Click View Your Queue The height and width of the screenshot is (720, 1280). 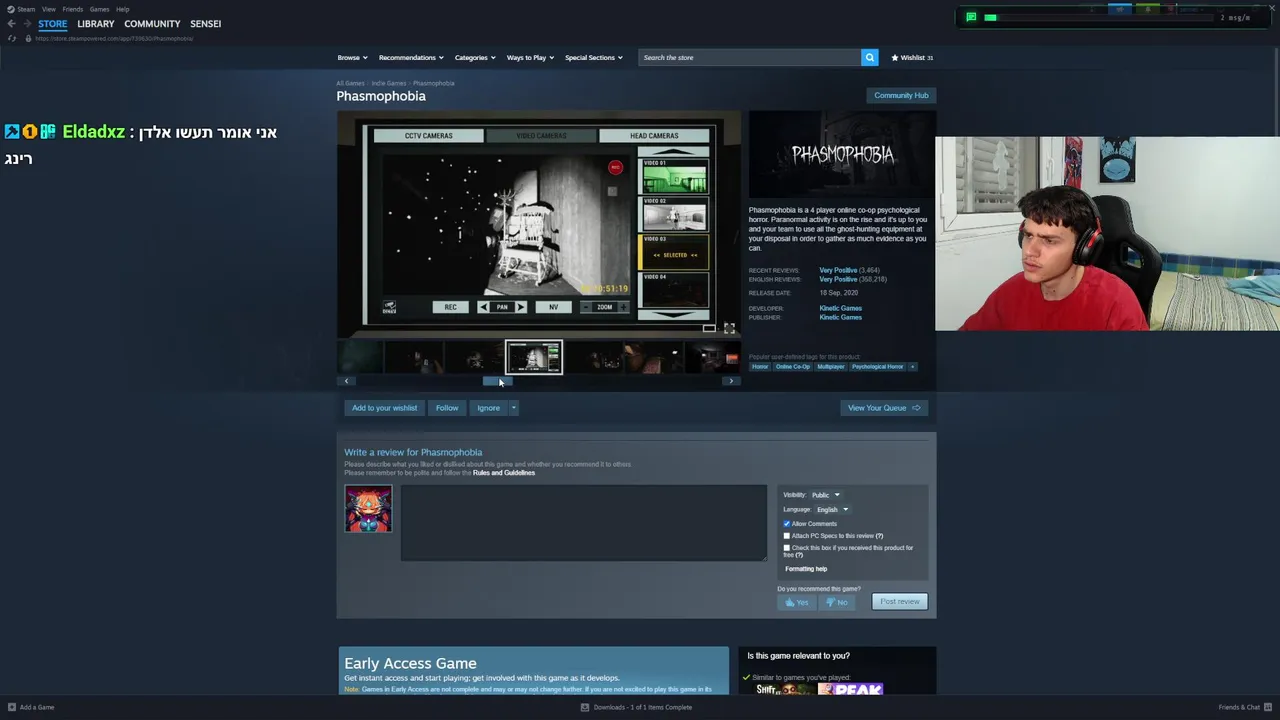point(884,408)
